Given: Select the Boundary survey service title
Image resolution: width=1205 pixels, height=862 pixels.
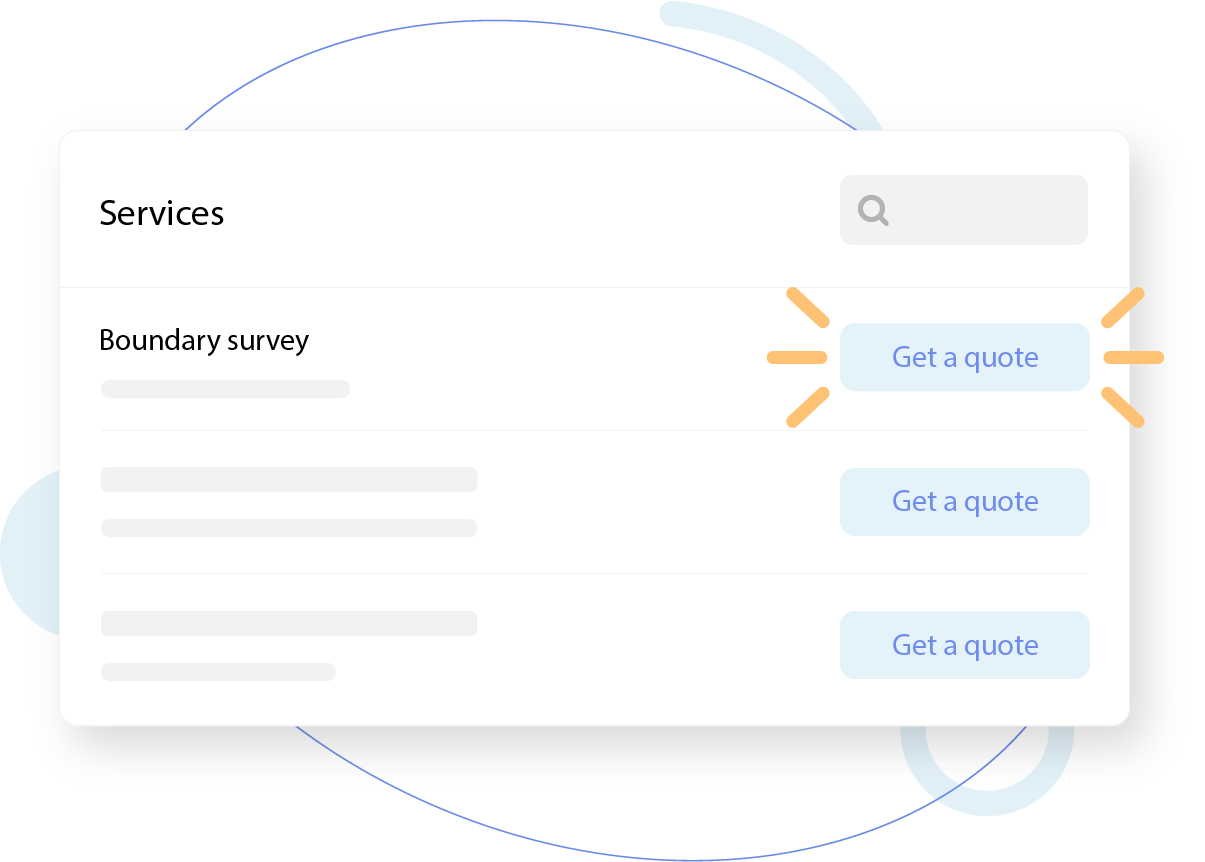Looking at the screenshot, I should click(x=204, y=340).
